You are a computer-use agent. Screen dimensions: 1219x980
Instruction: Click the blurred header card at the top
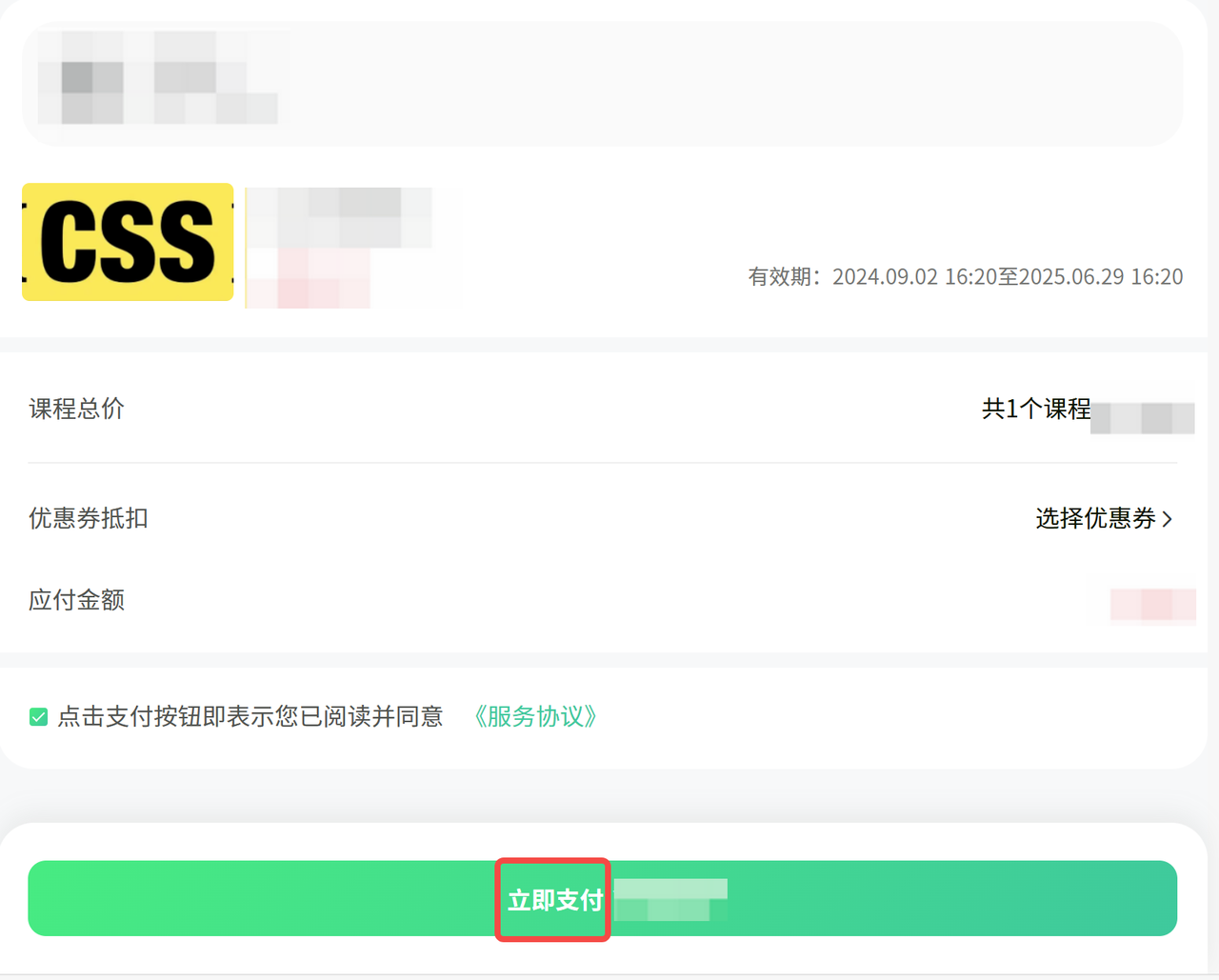pyautogui.click(x=602, y=84)
